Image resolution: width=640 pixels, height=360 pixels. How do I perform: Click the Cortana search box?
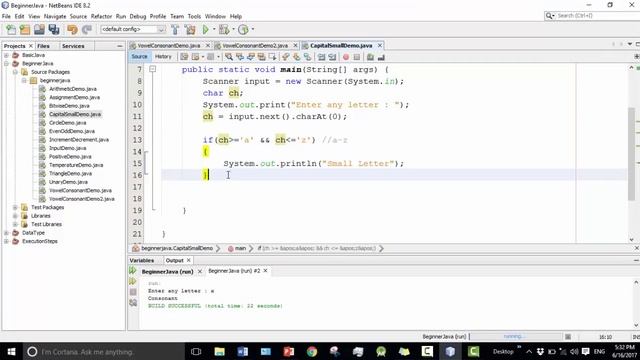(104, 351)
